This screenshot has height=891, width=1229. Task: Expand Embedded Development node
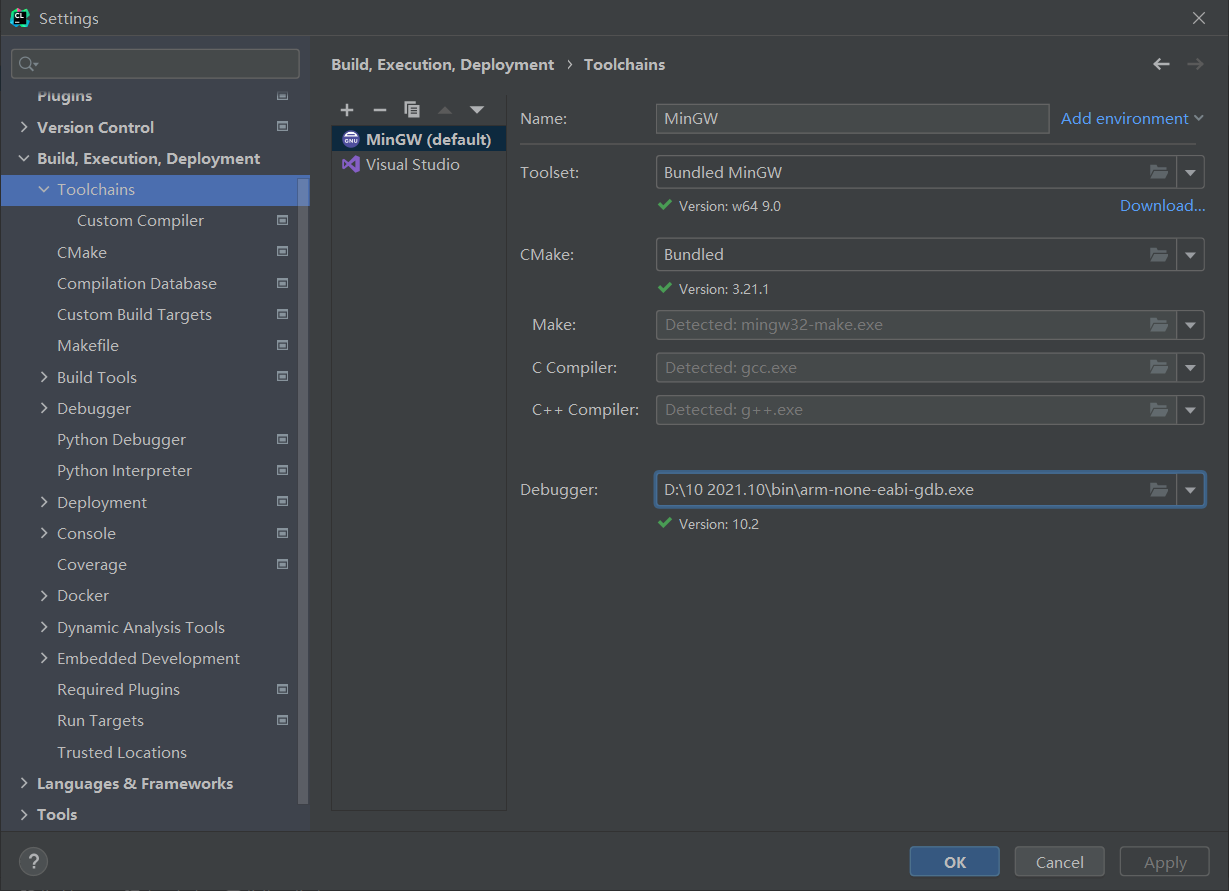pyautogui.click(x=44, y=658)
